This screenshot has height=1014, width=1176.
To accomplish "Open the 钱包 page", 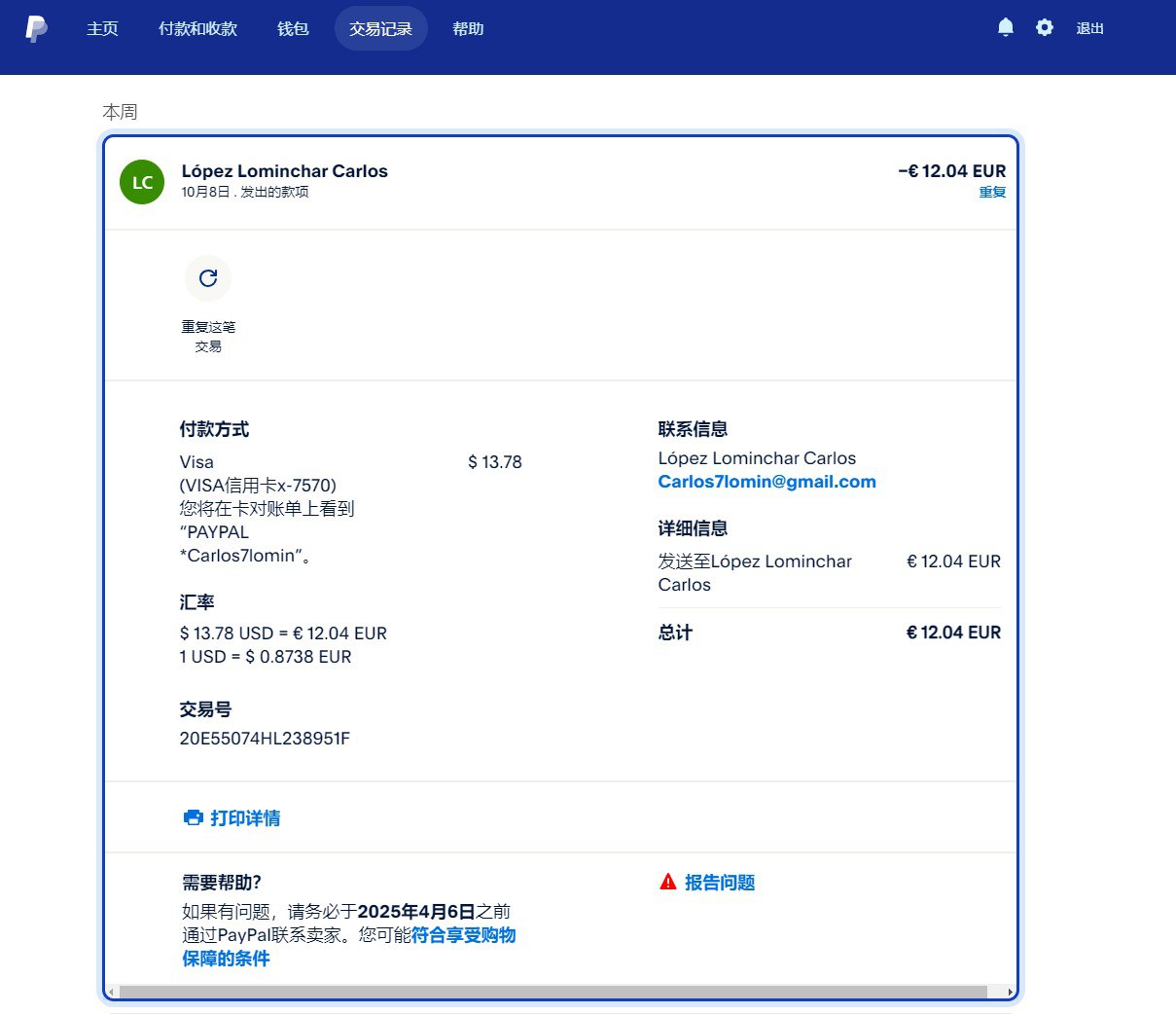I will point(293,29).
